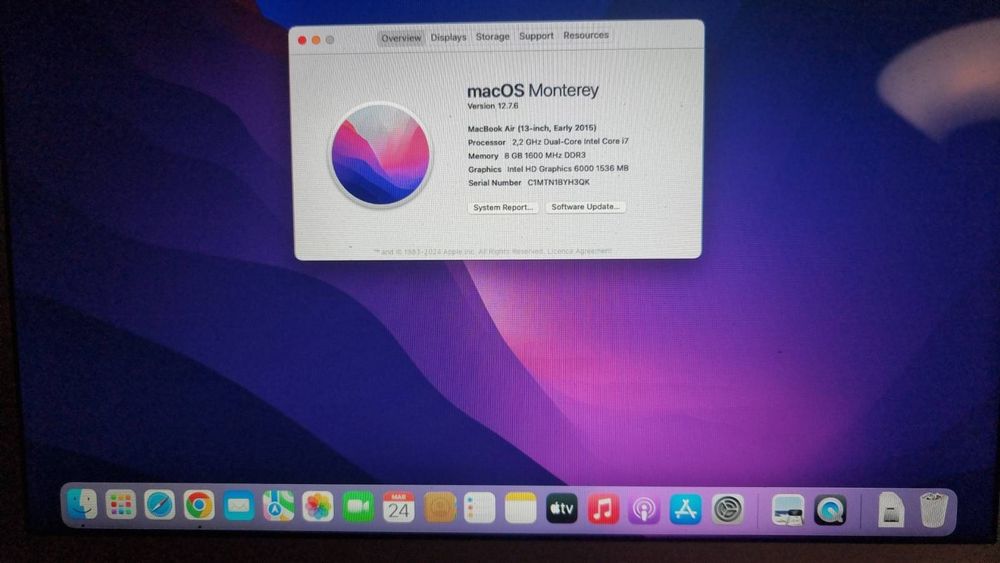The height and width of the screenshot is (563, 1000).
Task: Open the Licence Agreement link
Action: pyautogui.click(x=579, y=251)
